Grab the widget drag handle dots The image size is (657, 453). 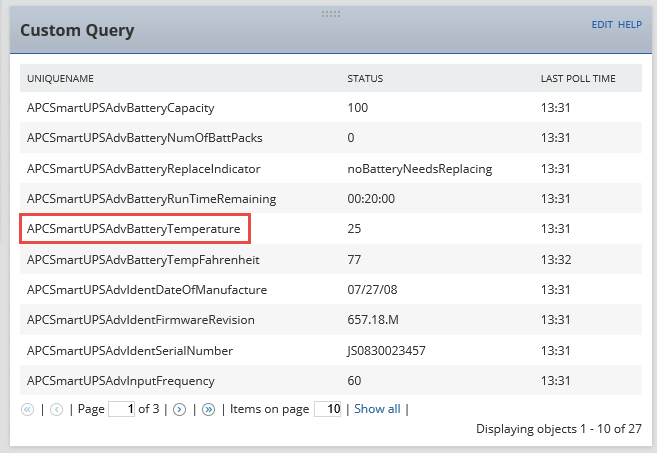[x=331, y=14]
